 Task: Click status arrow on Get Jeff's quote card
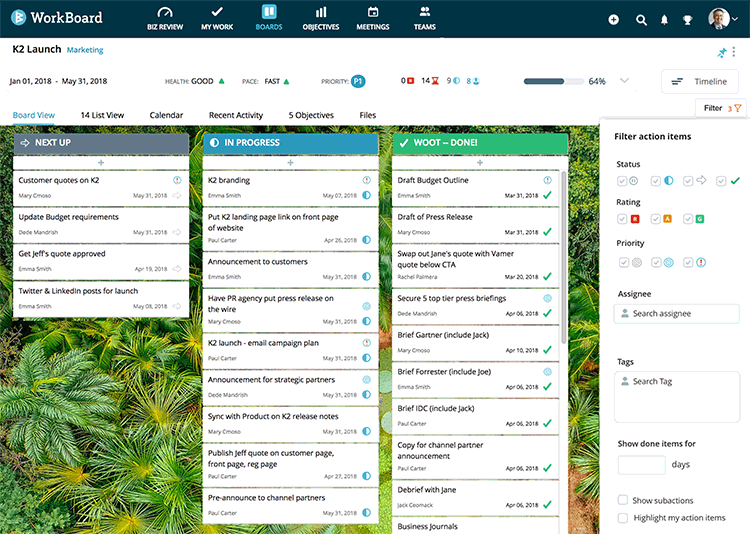[x=177, y=269]
